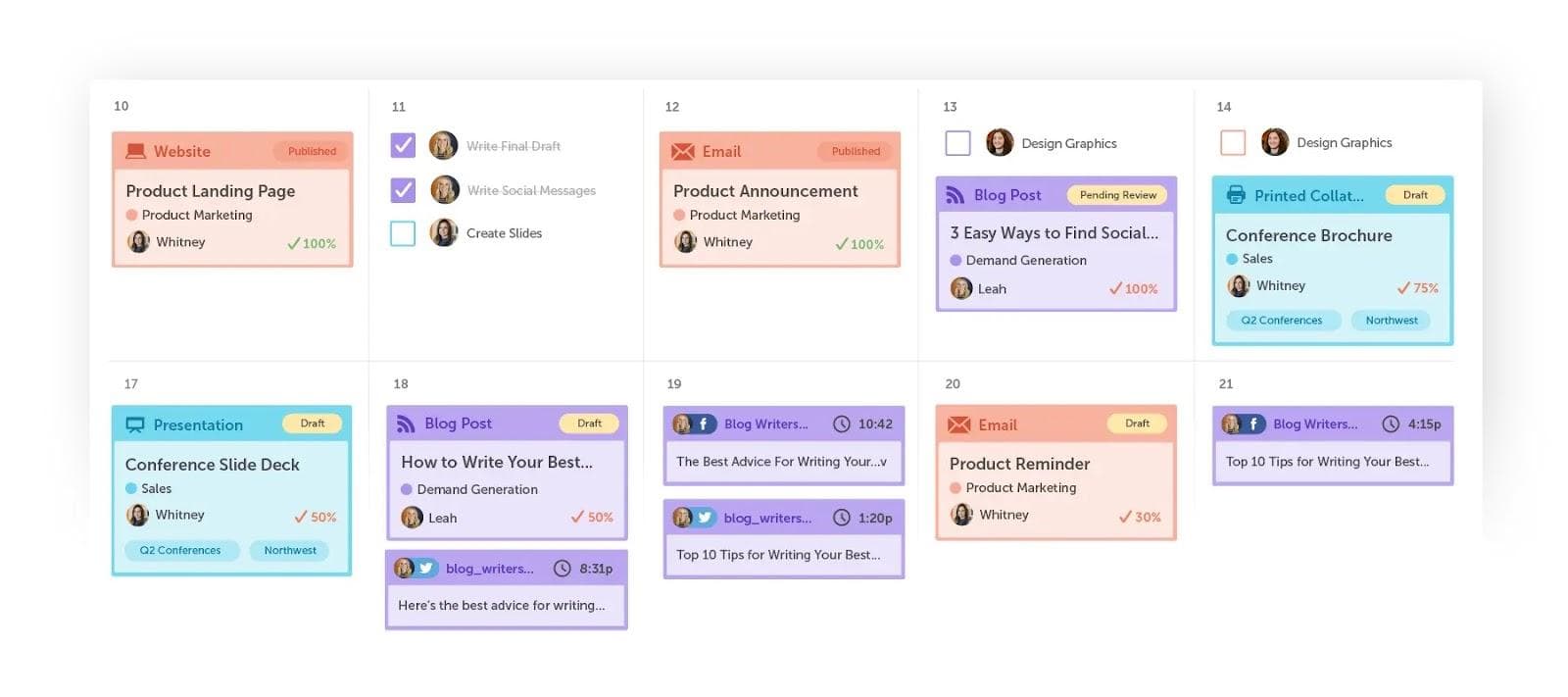The height and width of the screenshot is (697, 1568).
Task: Click the envelope icon on Product Reminder card
Action: pos(958,424)
